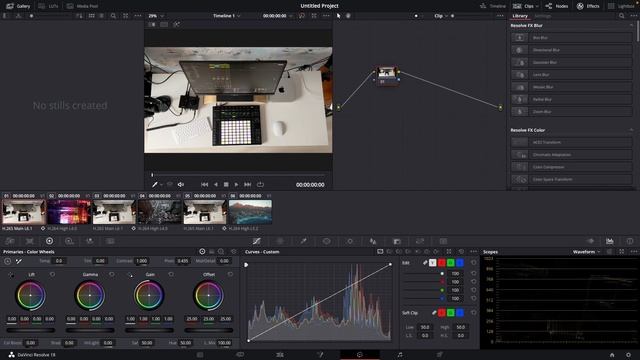Open the viewer zoom percentage dropdown
This screenshot has height=360, width=640.
156,16
